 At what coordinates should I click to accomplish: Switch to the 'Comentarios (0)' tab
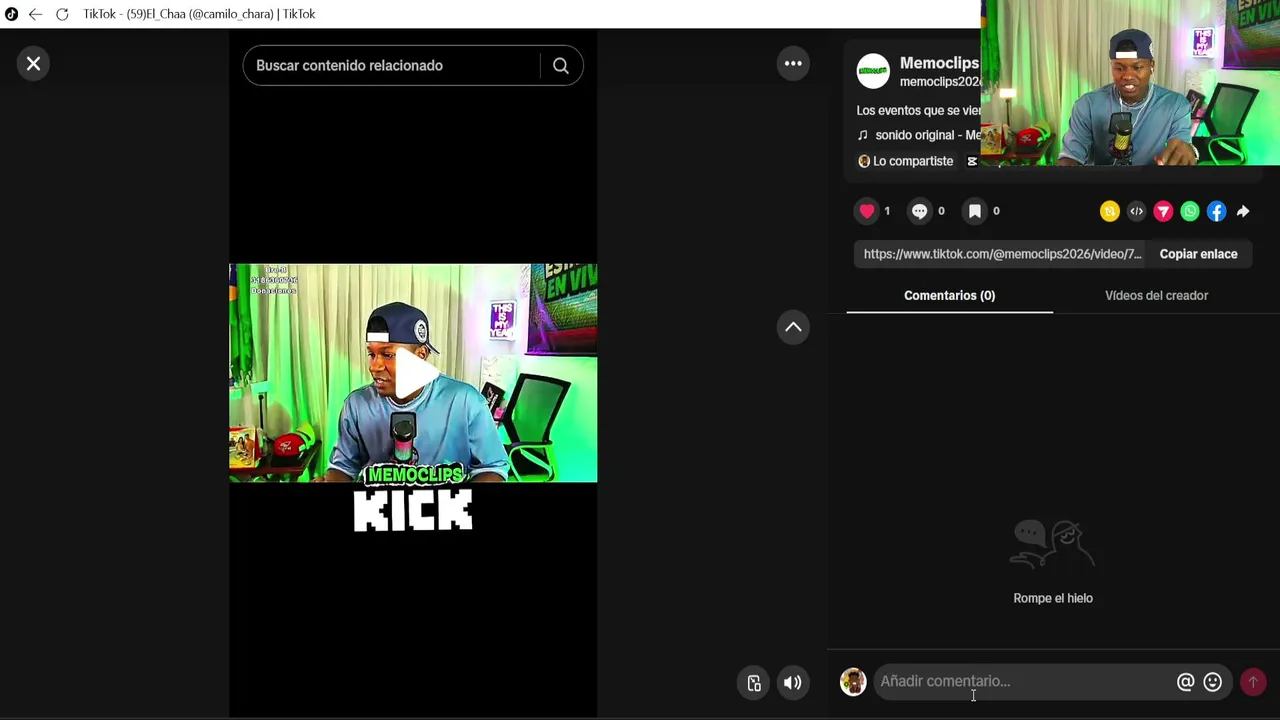[949, 296]
